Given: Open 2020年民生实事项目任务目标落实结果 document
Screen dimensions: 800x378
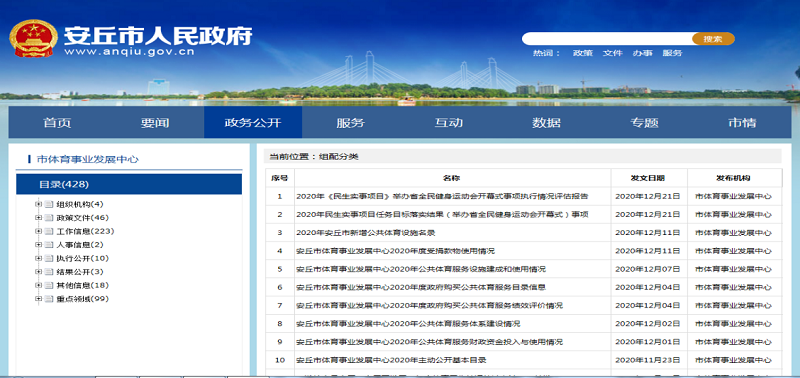Looking at the screenshot, I should pyautogui.click(x=442, y=214).
